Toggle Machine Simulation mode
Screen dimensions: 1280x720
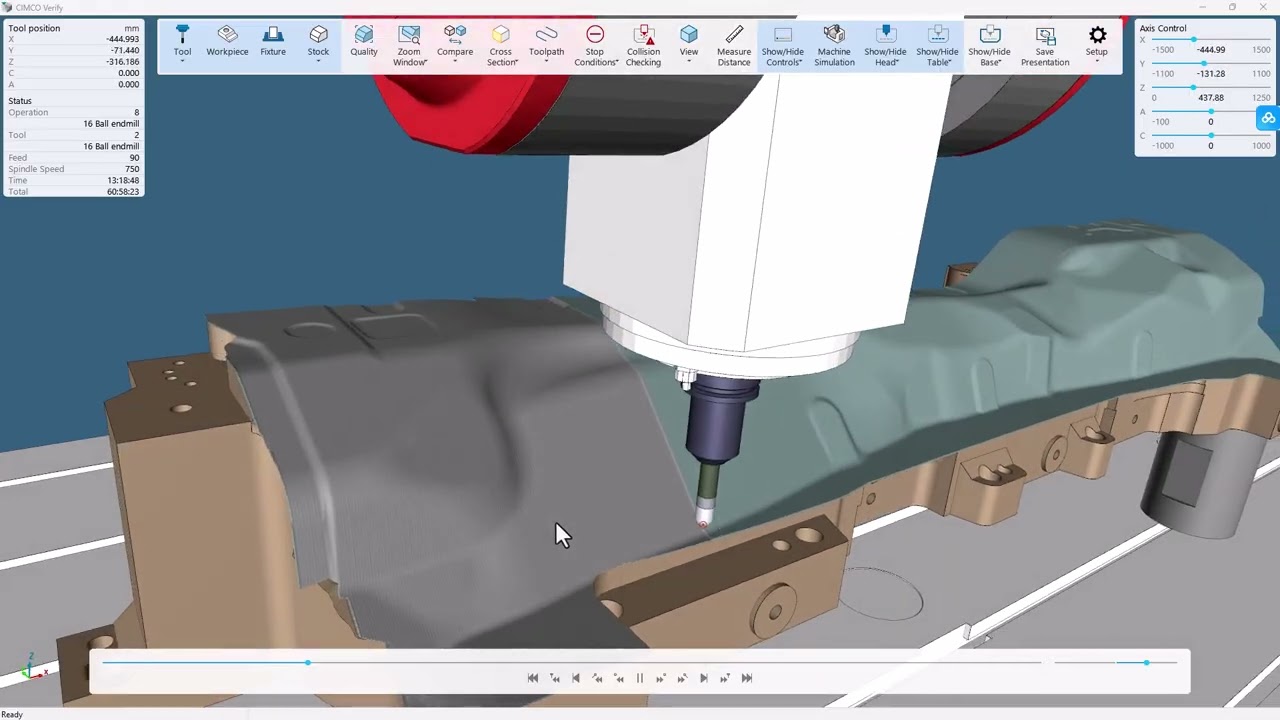click(834, 46)
